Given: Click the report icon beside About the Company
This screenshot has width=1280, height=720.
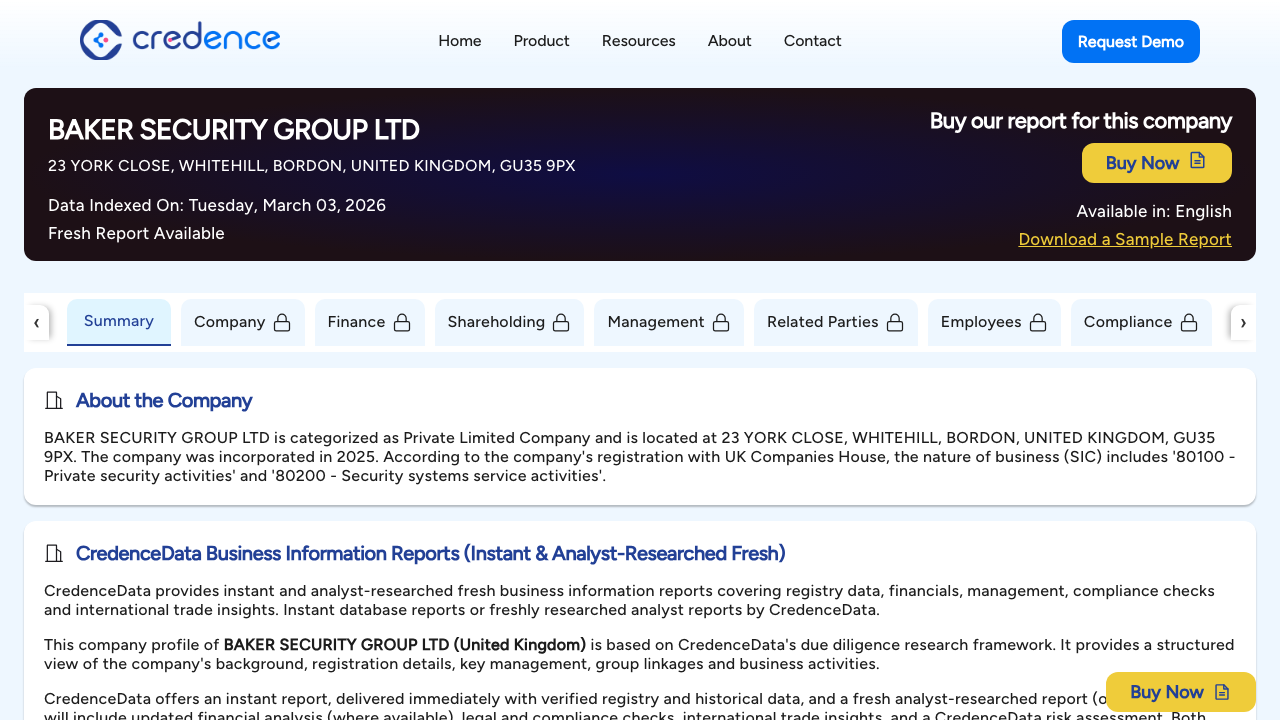Looking at the screenshot, I should [x=53, y=400].
